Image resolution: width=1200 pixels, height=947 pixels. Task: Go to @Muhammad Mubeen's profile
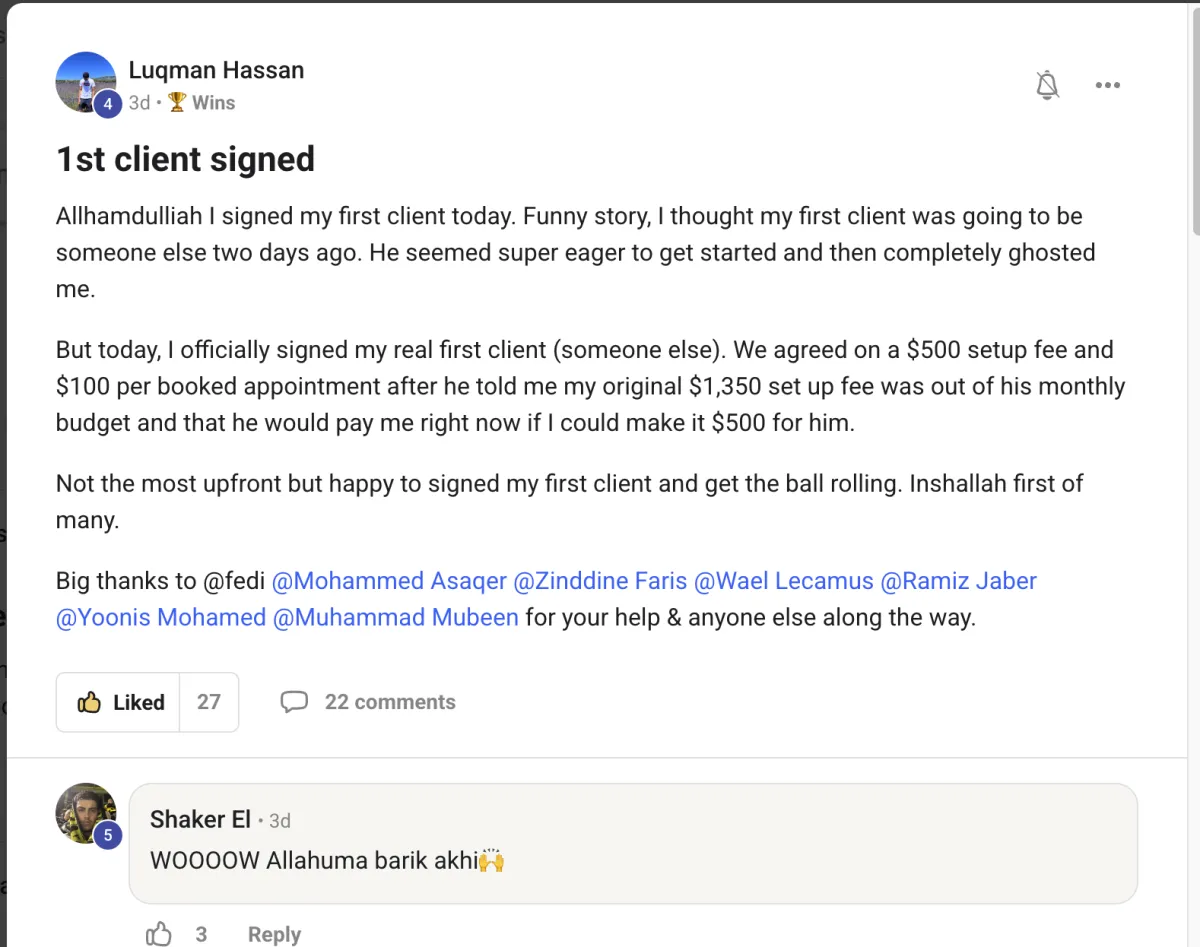tap(395, 617)
